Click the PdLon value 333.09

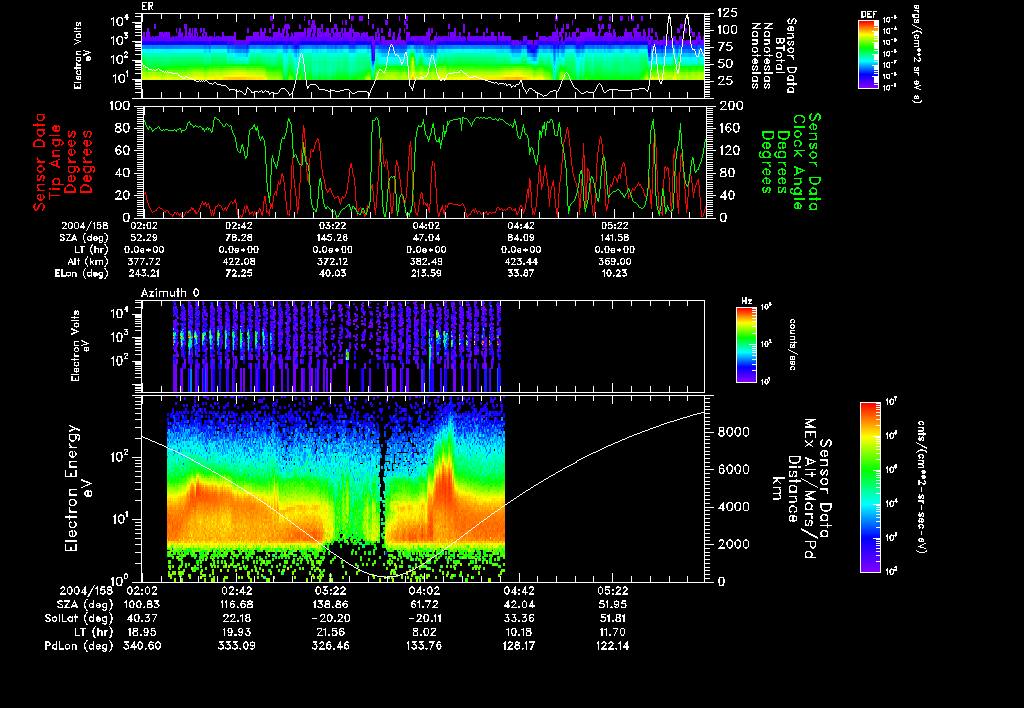pyautogui.click(x=236, y=646)
